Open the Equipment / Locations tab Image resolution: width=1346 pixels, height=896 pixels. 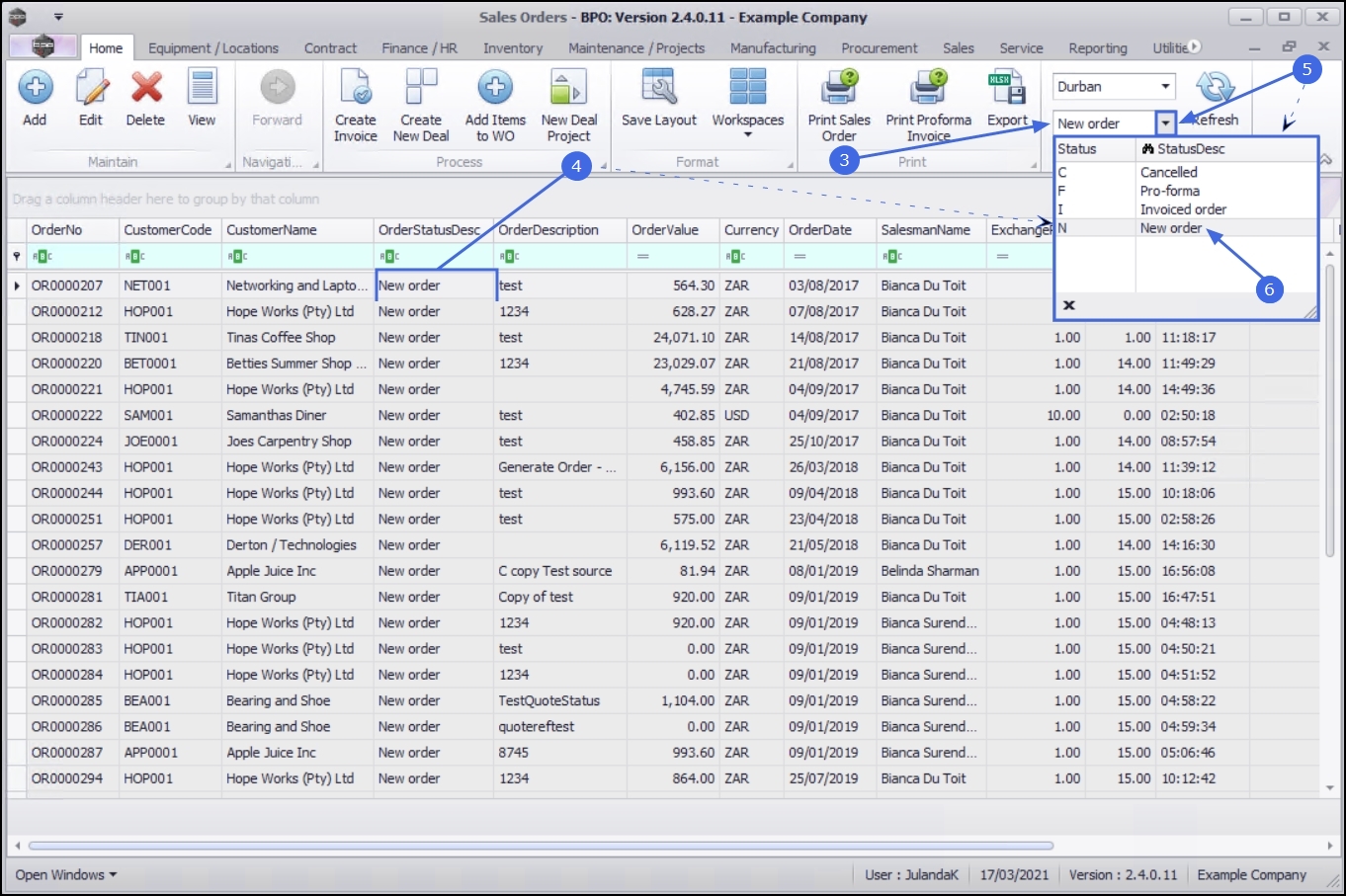click(213, 47)
